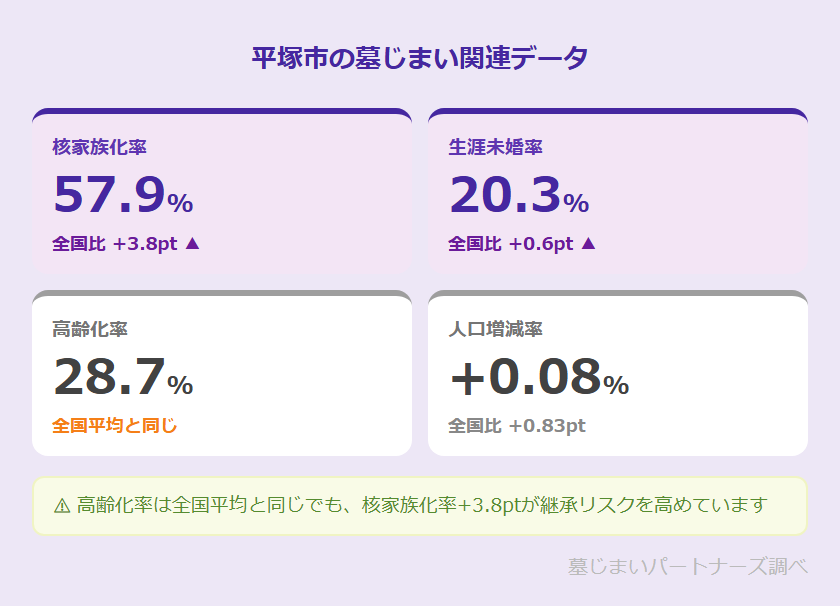
Task: Click the +0.08% value
Action: pos(538,378)
